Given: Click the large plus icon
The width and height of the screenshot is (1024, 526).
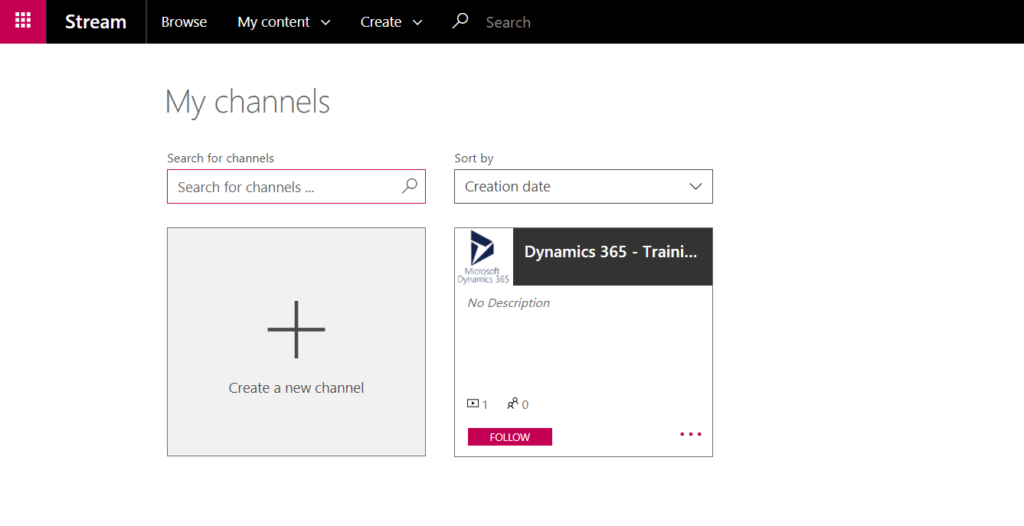Looking at the screenshot, I should [296, 329].
